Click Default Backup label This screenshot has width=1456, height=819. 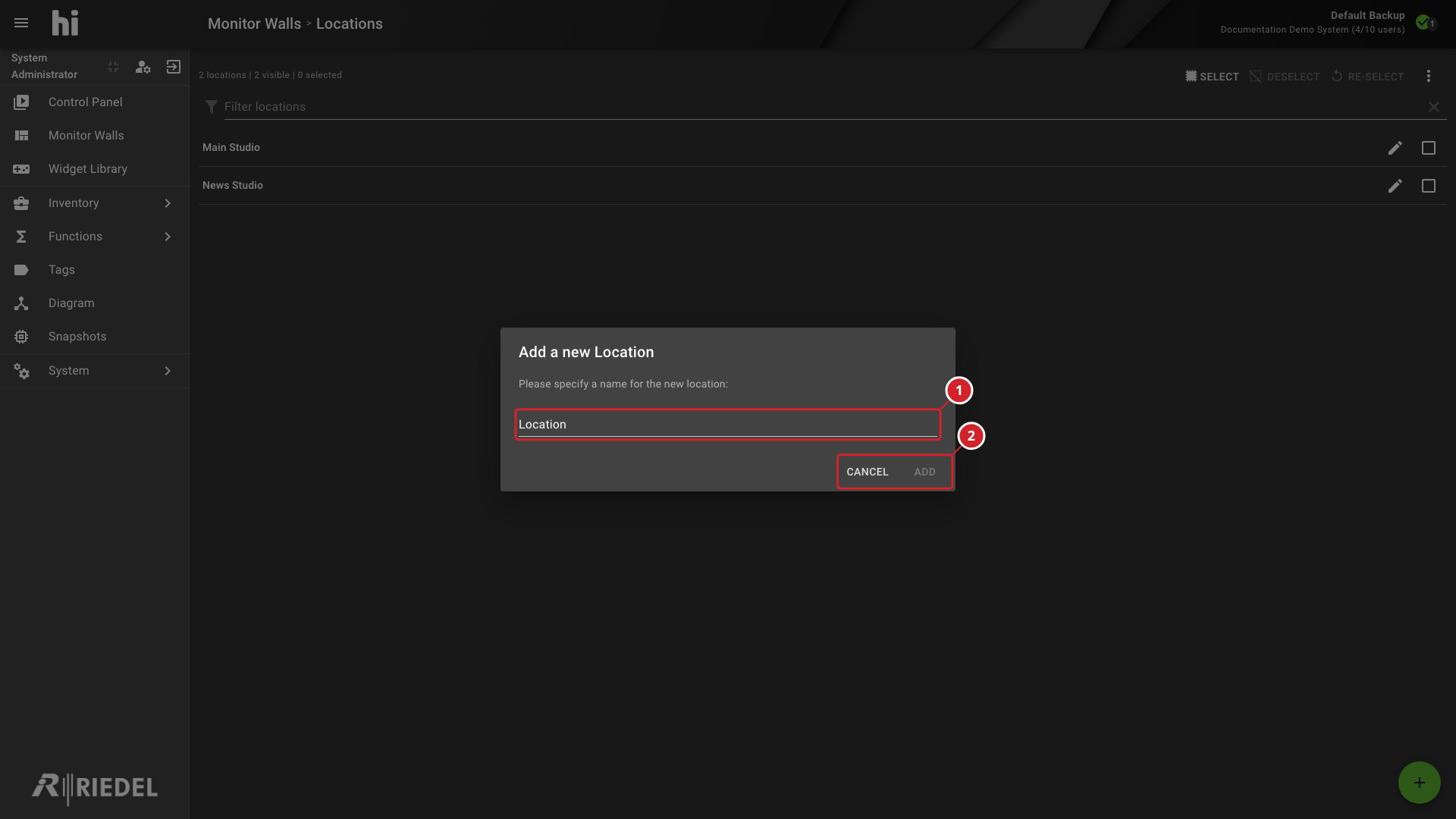pos(1367,15)
